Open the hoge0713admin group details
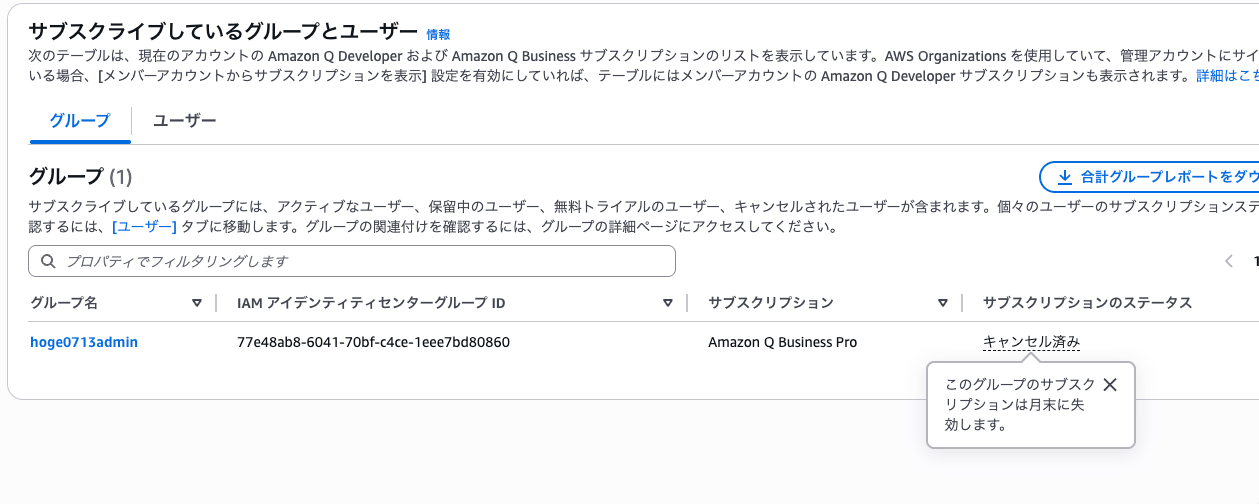This screenshot has width=1259, height=504. click(x=84, y=342)
